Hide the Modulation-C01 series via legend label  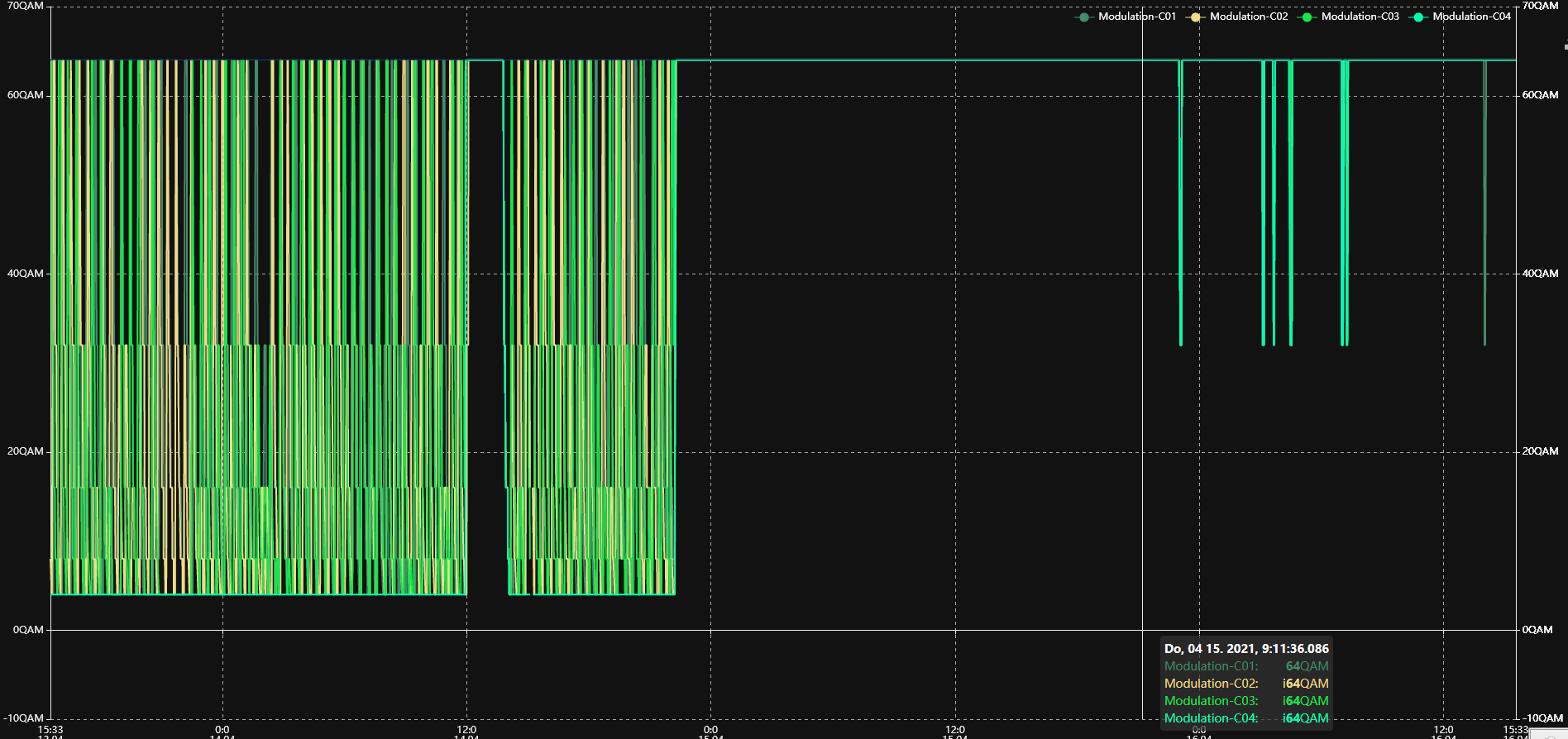pyautogui.click(x=1136, y=17)
